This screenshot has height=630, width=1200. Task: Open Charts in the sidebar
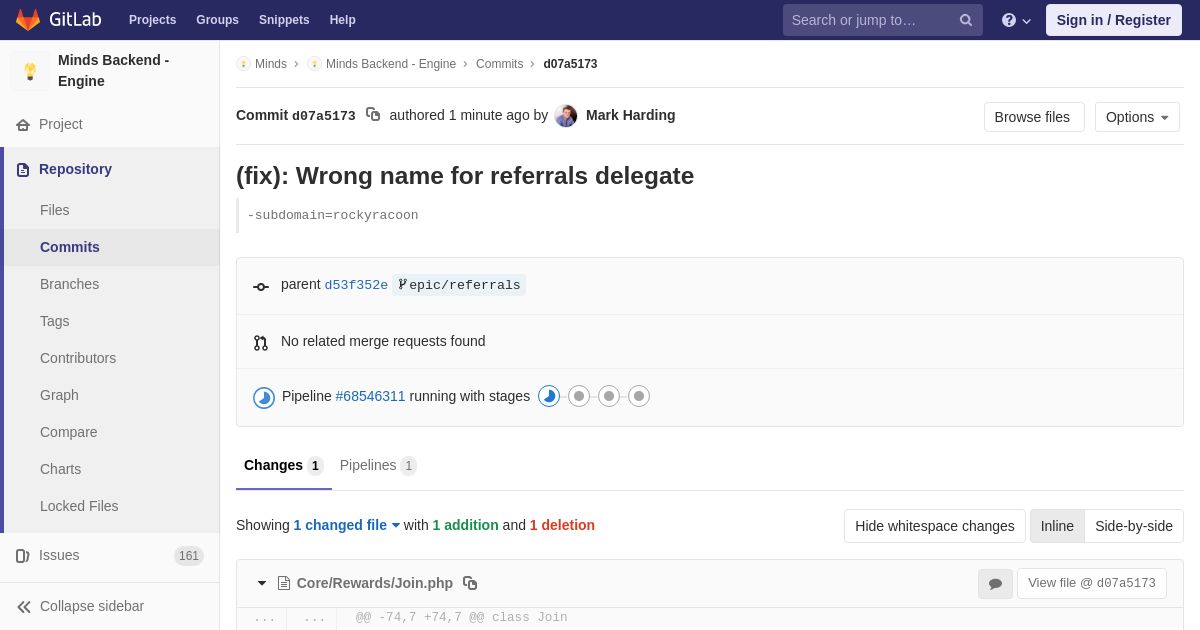click(110, 469)
